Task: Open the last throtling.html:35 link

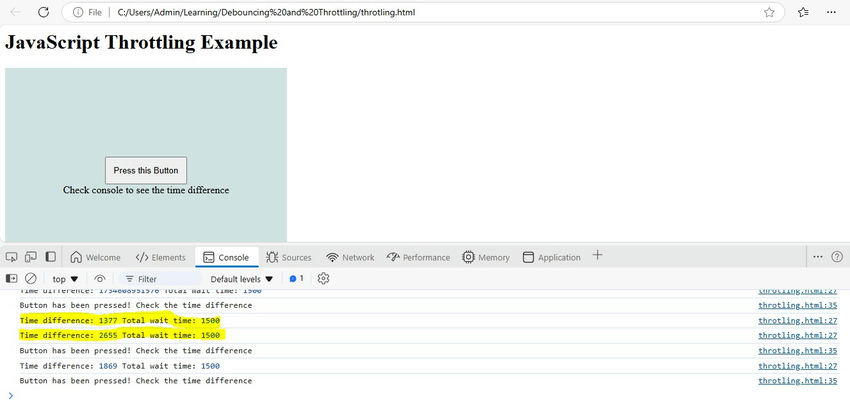Action: point(797,380)
